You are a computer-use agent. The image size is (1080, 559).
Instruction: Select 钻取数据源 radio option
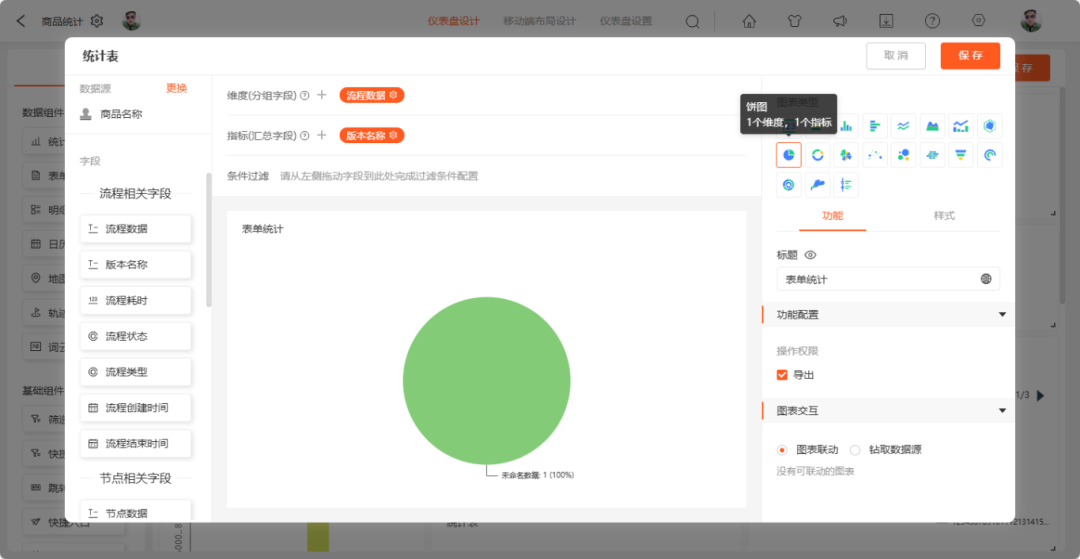click(855, 450)
